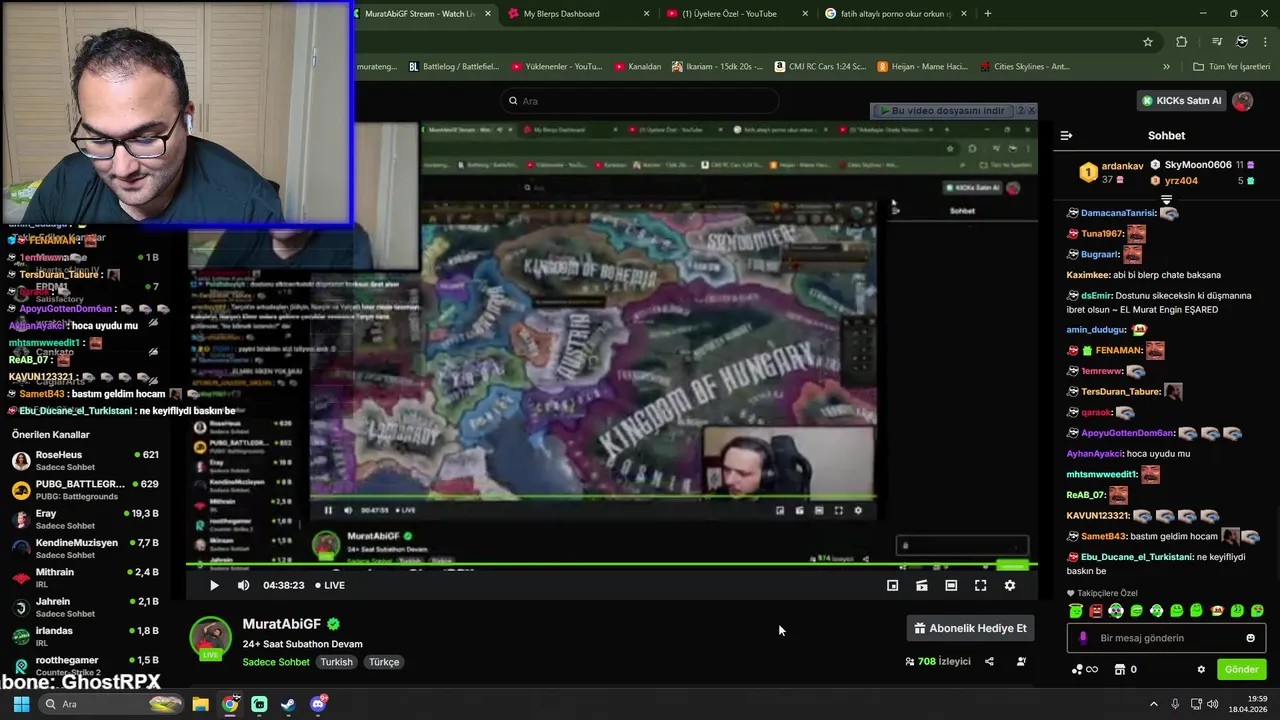Click the user icon next to share

coord(1021,661)
